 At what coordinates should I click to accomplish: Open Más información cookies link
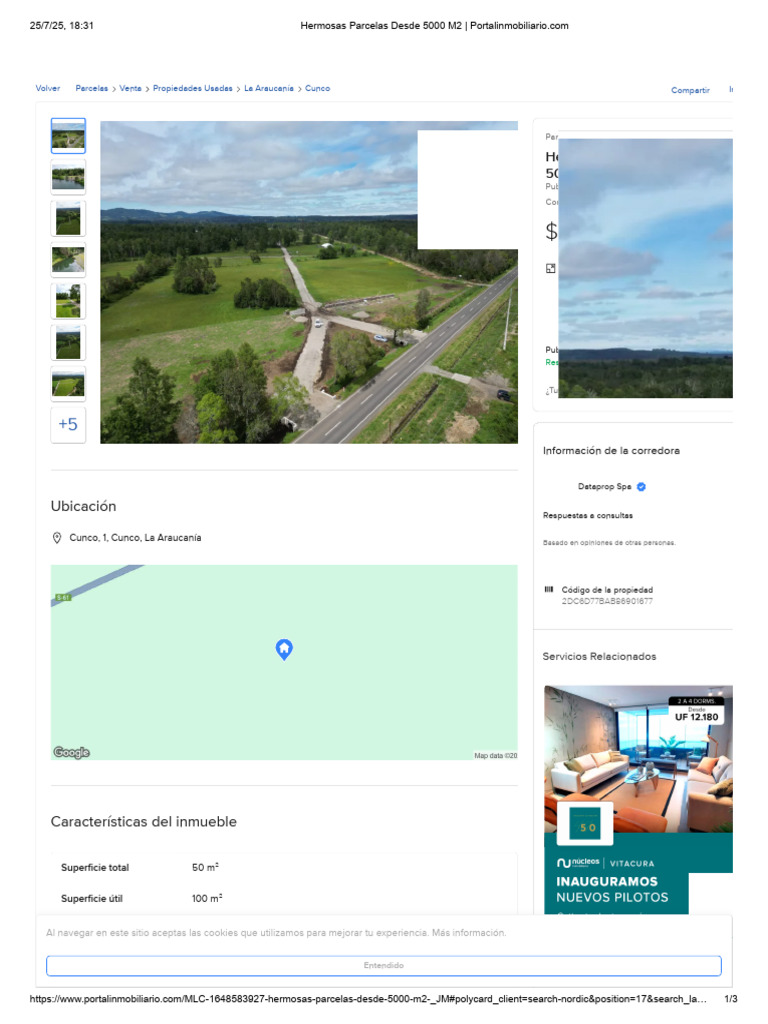pyautogui.click(x=469, y=933)
